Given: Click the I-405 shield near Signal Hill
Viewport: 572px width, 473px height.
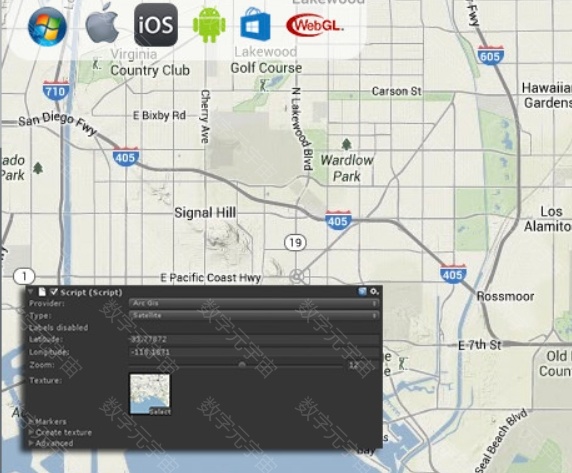Looking at the screenshot, I should (x=338, y=220).
